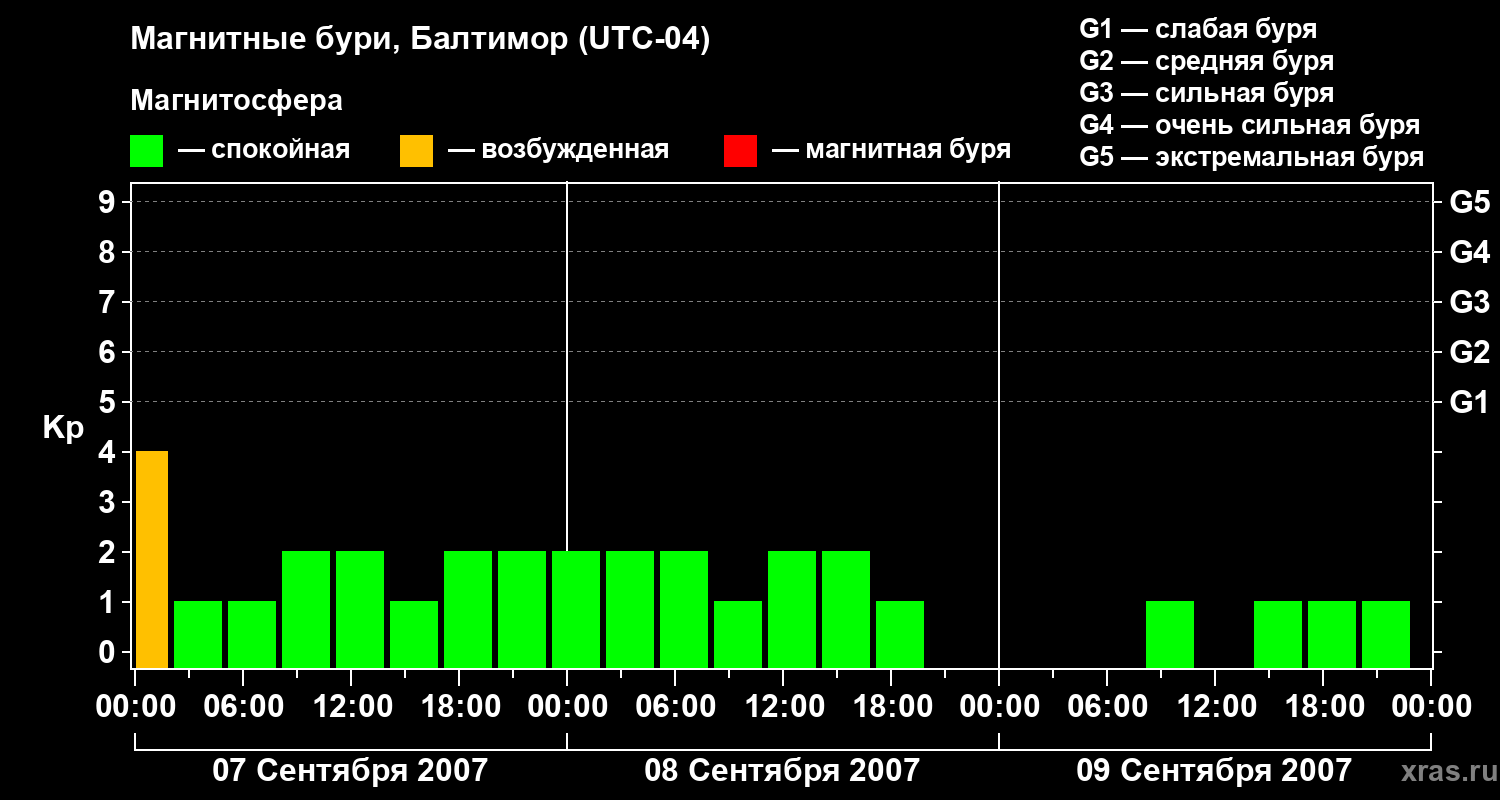Click the '08 Сентября 2007' date label
The image size is (1500, 800).
(782, 770)
